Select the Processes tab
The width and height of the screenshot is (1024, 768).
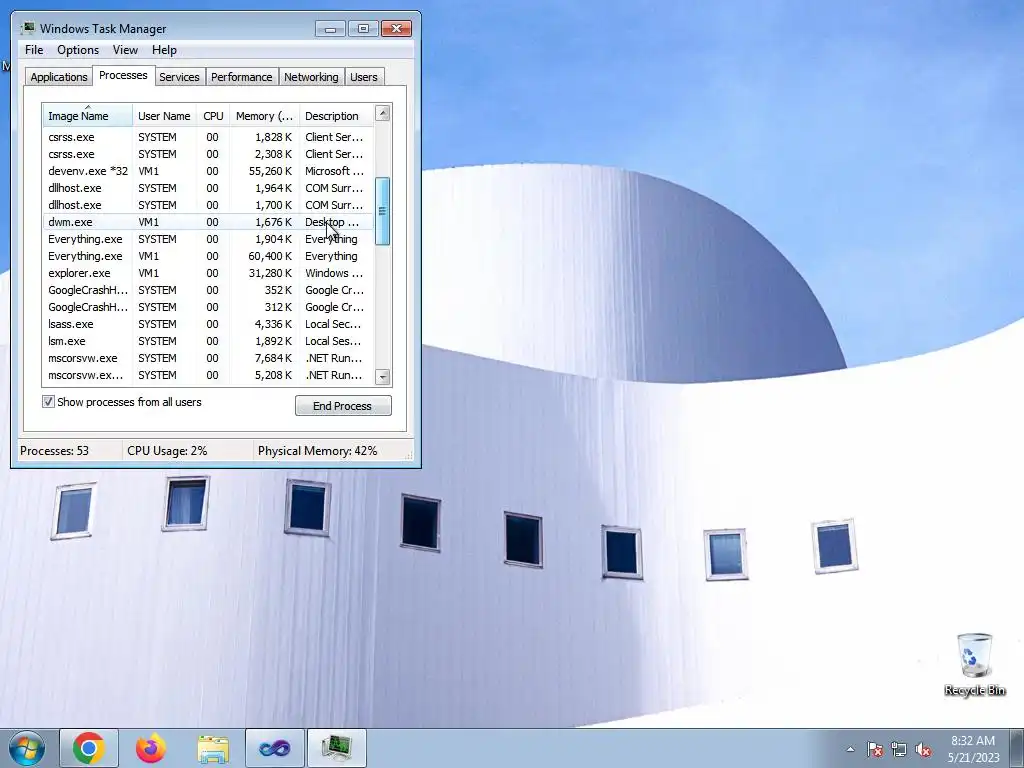coord(123,75)
